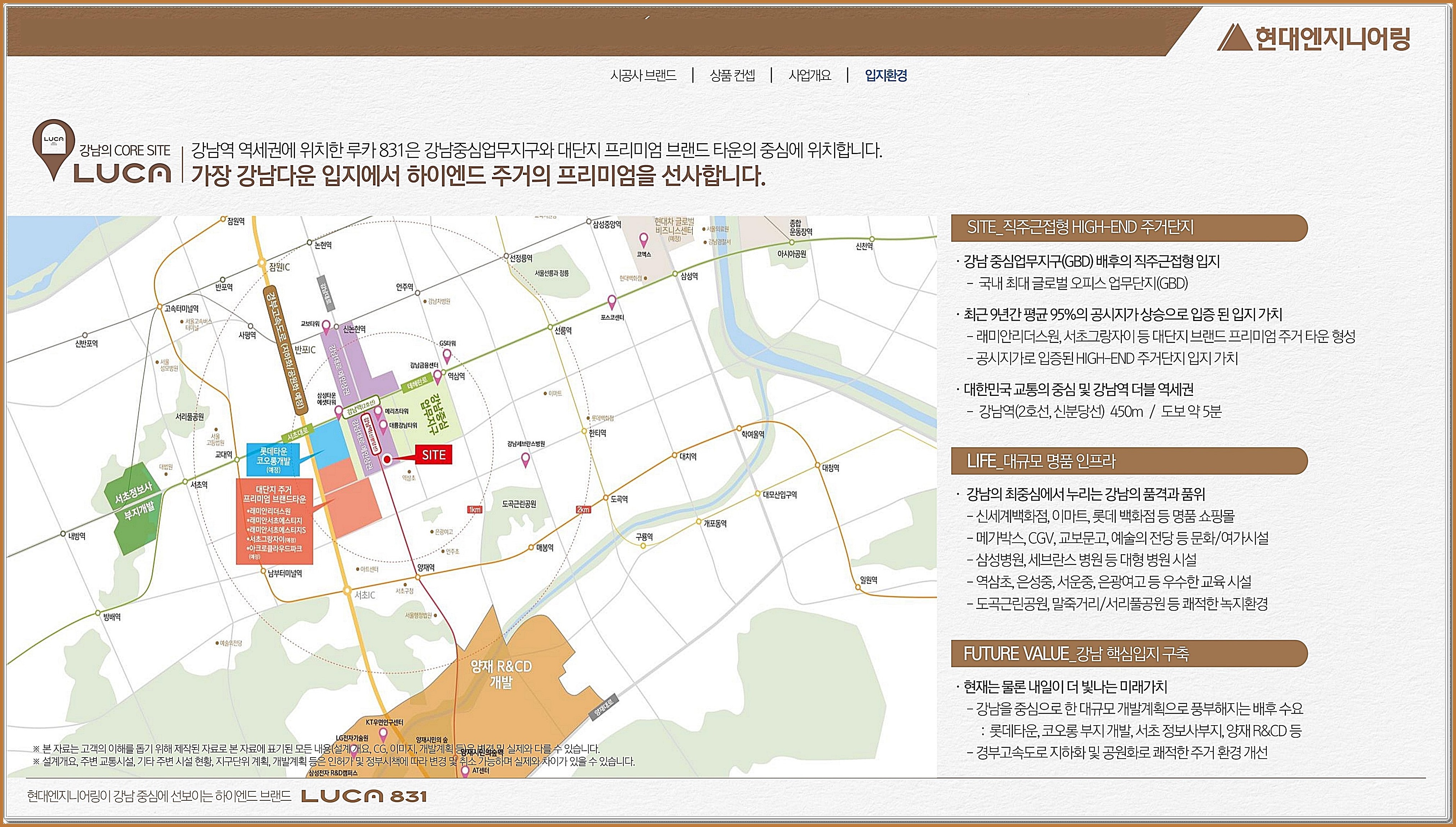Click the 대단지 주거 프리미엄 브랜드타운 callout
The image size is (1456, 827).
(274, 521)
